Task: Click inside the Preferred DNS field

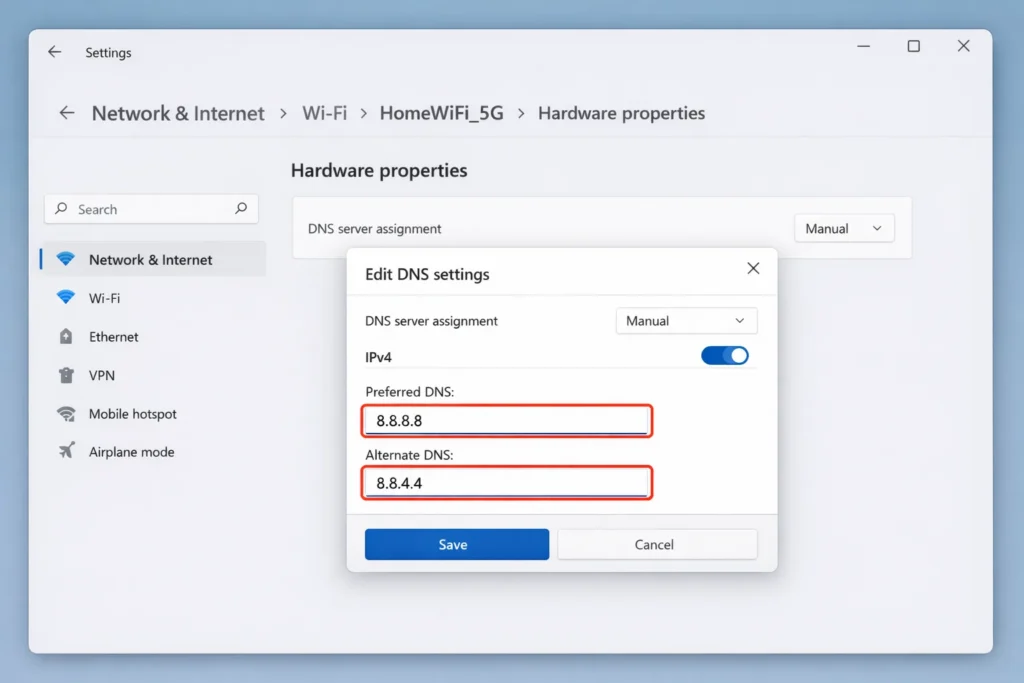Action: [506, 421]
